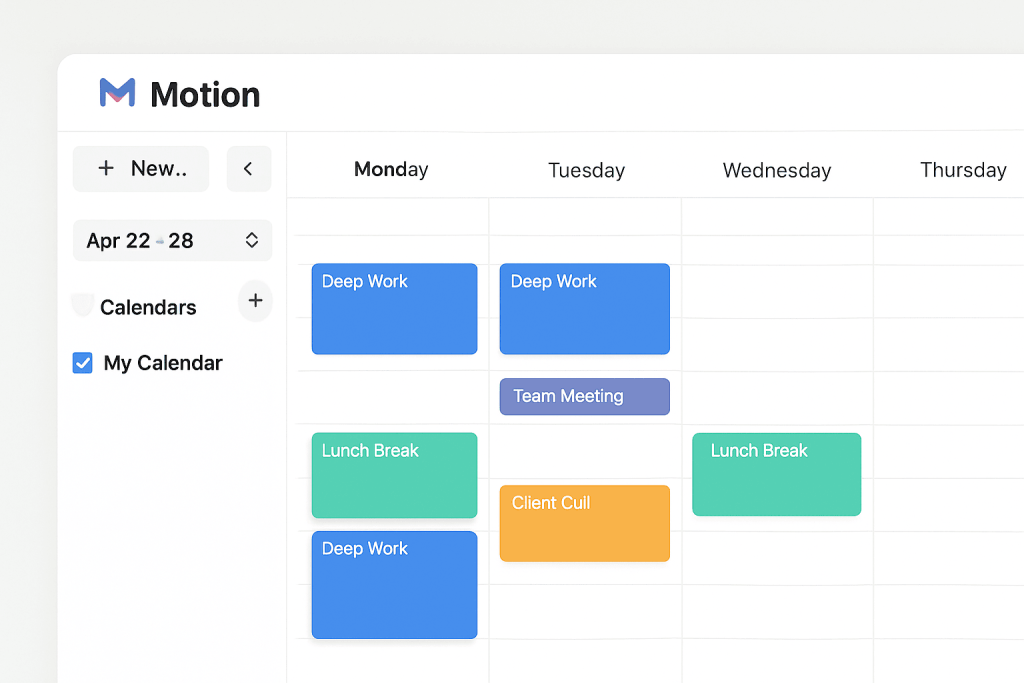Image resolution: width=1024 pixels, height=683 pixels.
Task: Select the Monday column header
Action: tap(391, 169)
